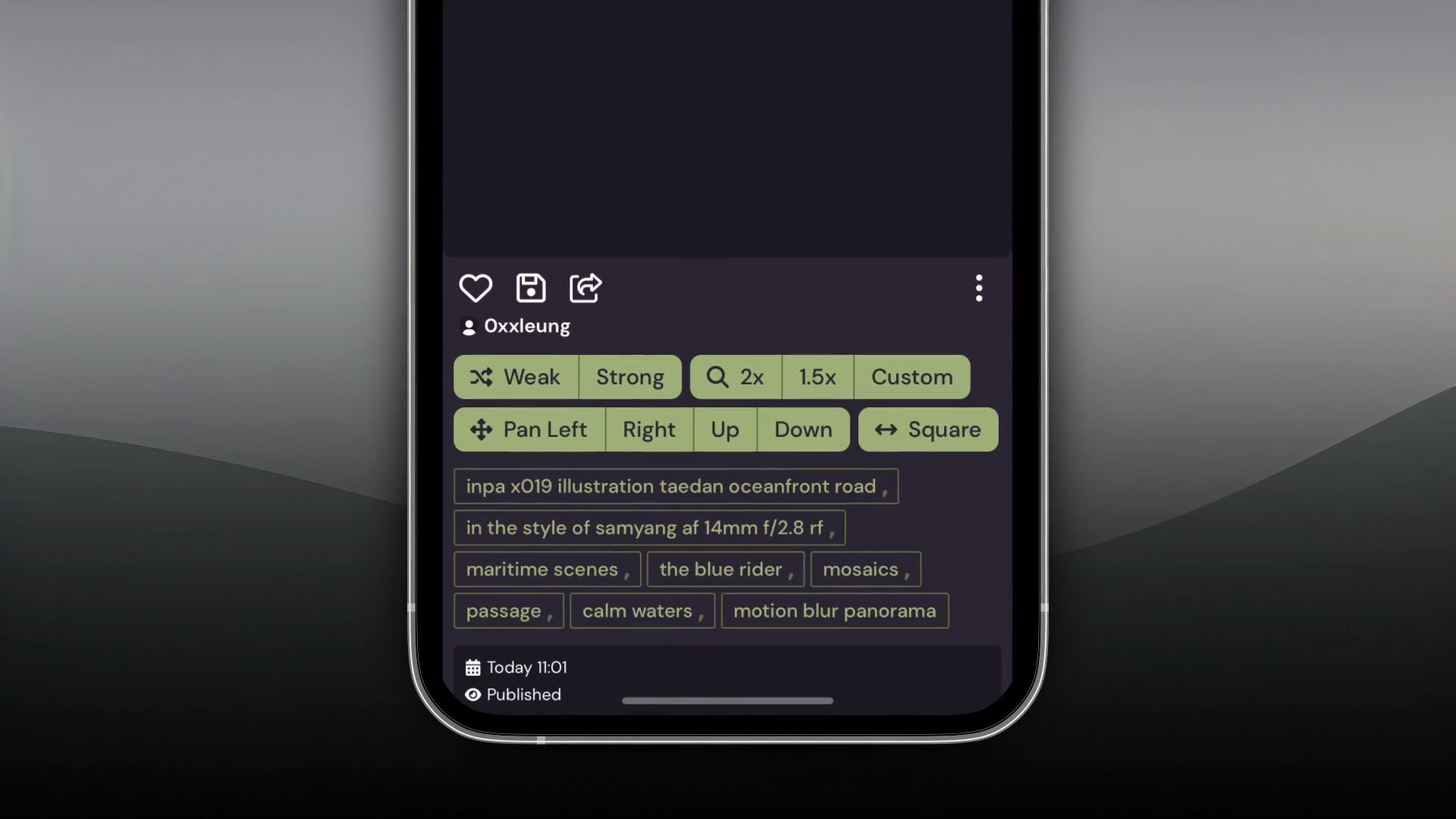Expand the maritime scenes tag options
This screenshot has width=1456, height=819.
[548, 568]
